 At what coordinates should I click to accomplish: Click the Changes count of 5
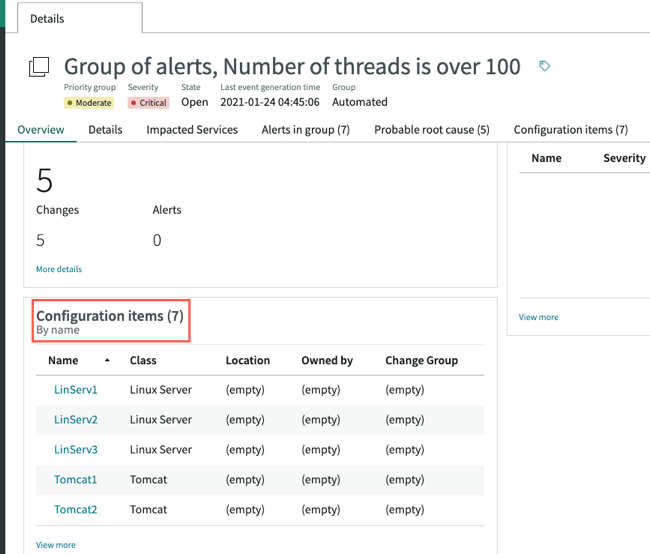[40, 240]
